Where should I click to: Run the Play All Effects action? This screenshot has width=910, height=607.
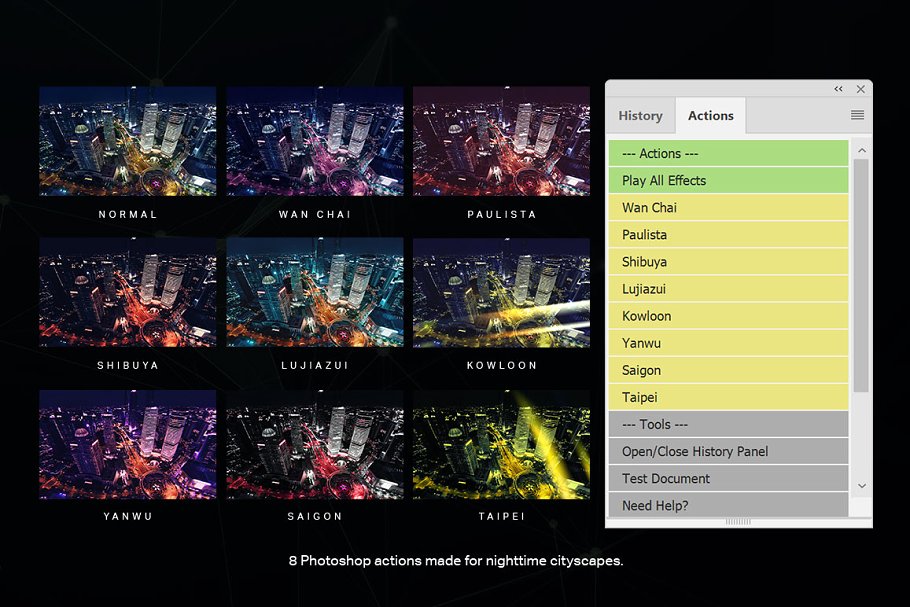point(728,181)
